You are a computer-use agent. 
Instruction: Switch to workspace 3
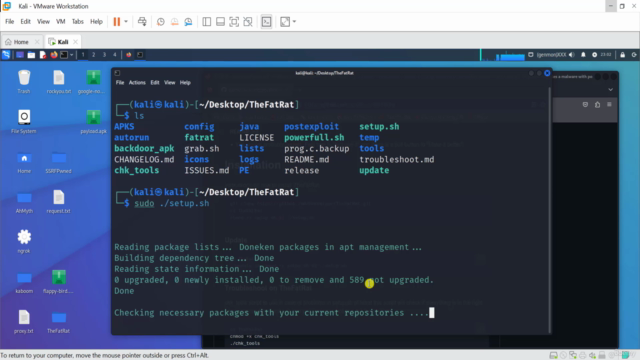(104, 55)
